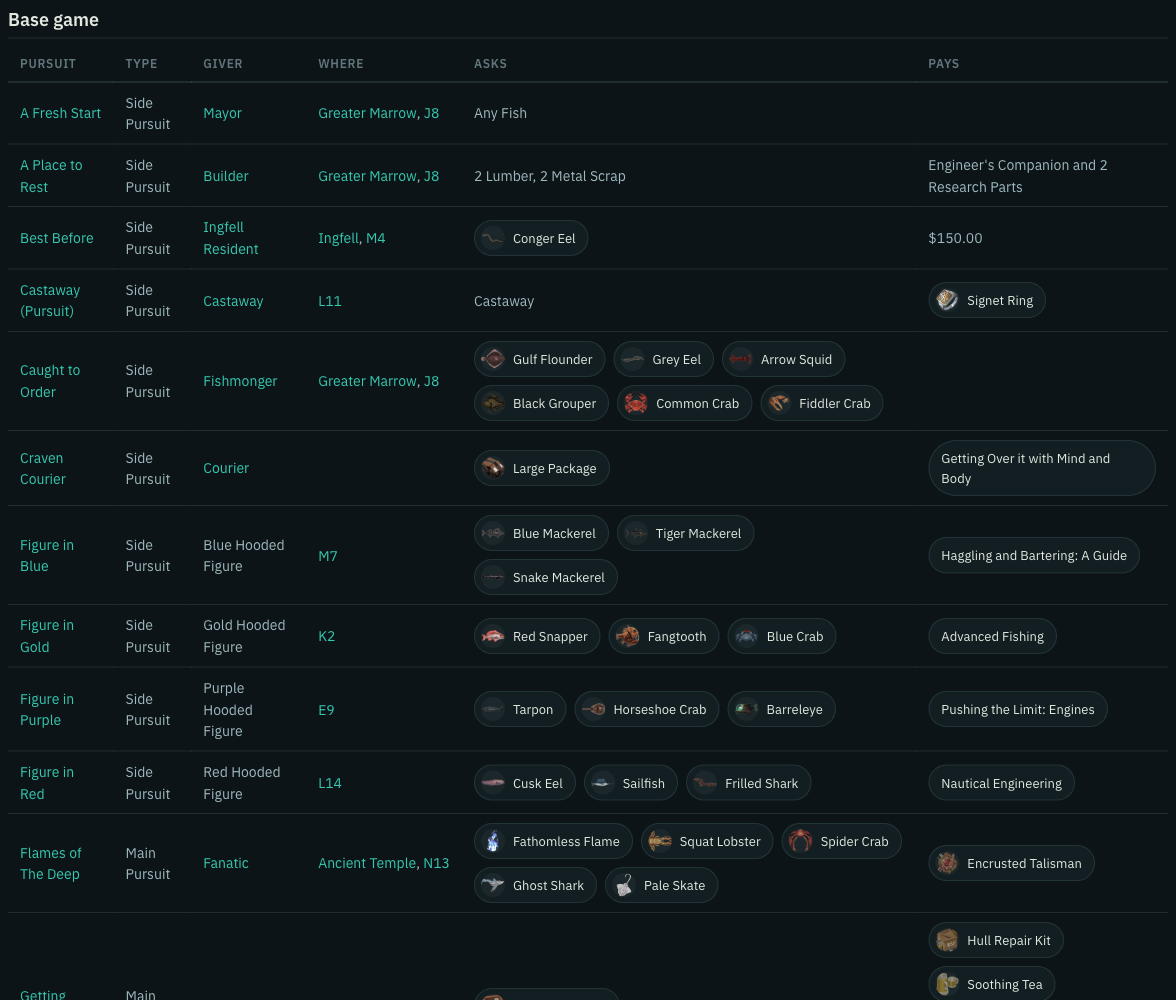
Task: Click the Large Package icon
Action: point(493,468)
